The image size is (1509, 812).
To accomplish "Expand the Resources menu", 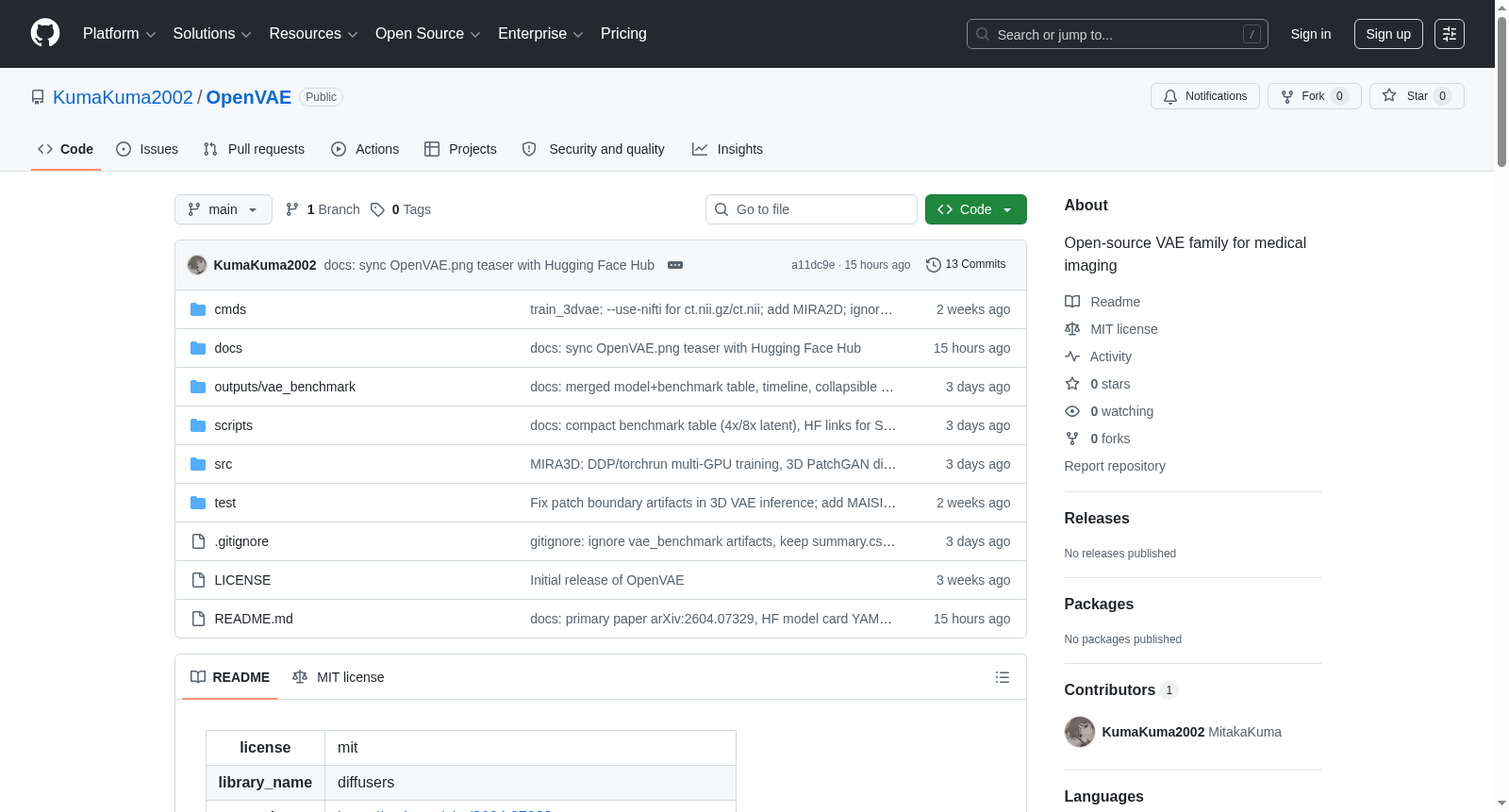I will point(313,34).
